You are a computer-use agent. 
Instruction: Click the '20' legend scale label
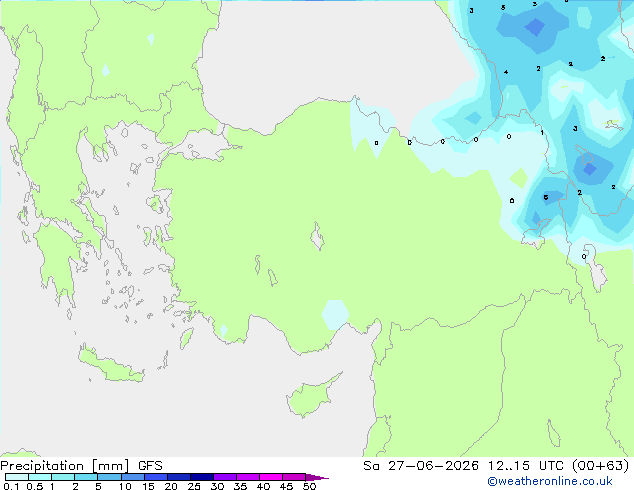pyautogui.click(x=171, y=486)
